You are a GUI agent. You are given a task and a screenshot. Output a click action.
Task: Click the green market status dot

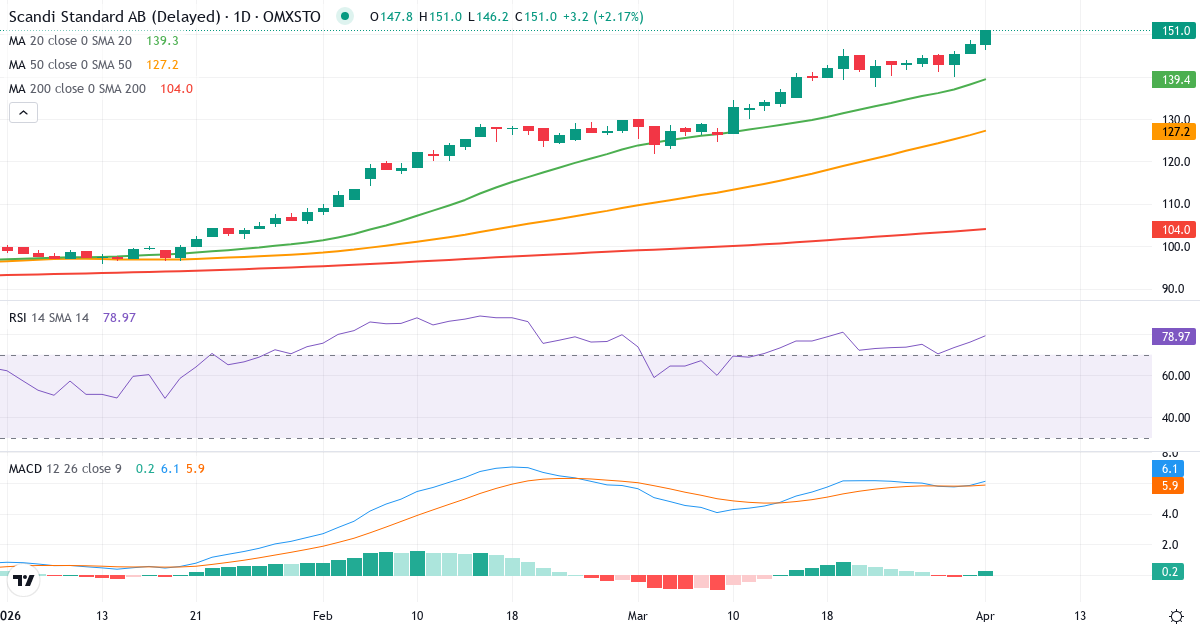point(342,17)
